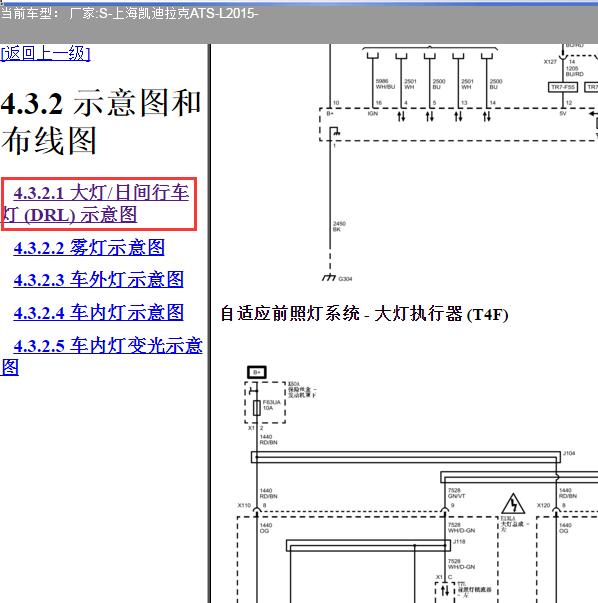Click the X110 connector label

(244, 505)
